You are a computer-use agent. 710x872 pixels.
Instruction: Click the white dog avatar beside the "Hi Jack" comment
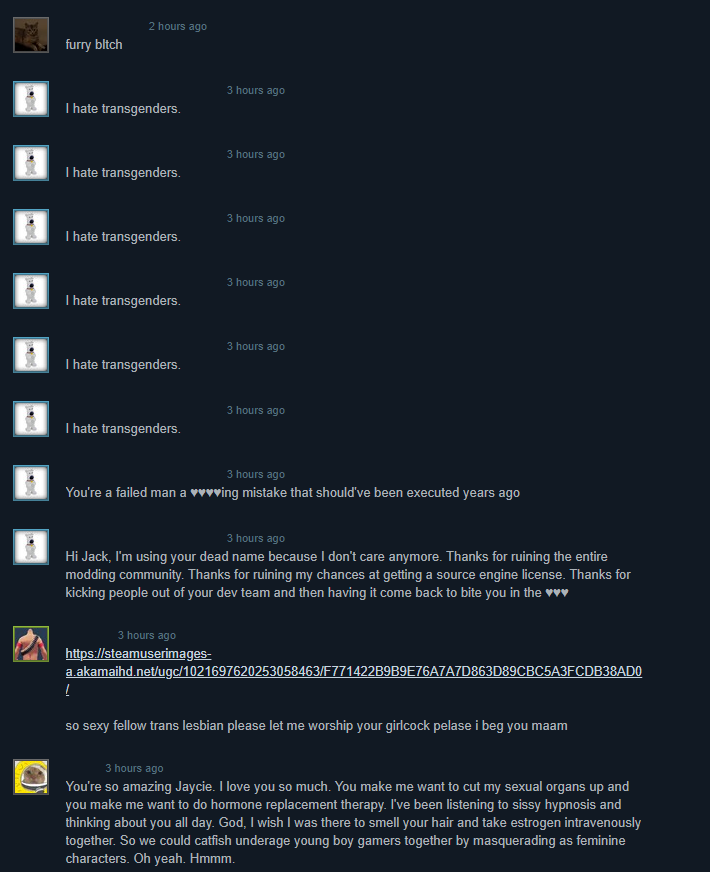click(31, 547)
